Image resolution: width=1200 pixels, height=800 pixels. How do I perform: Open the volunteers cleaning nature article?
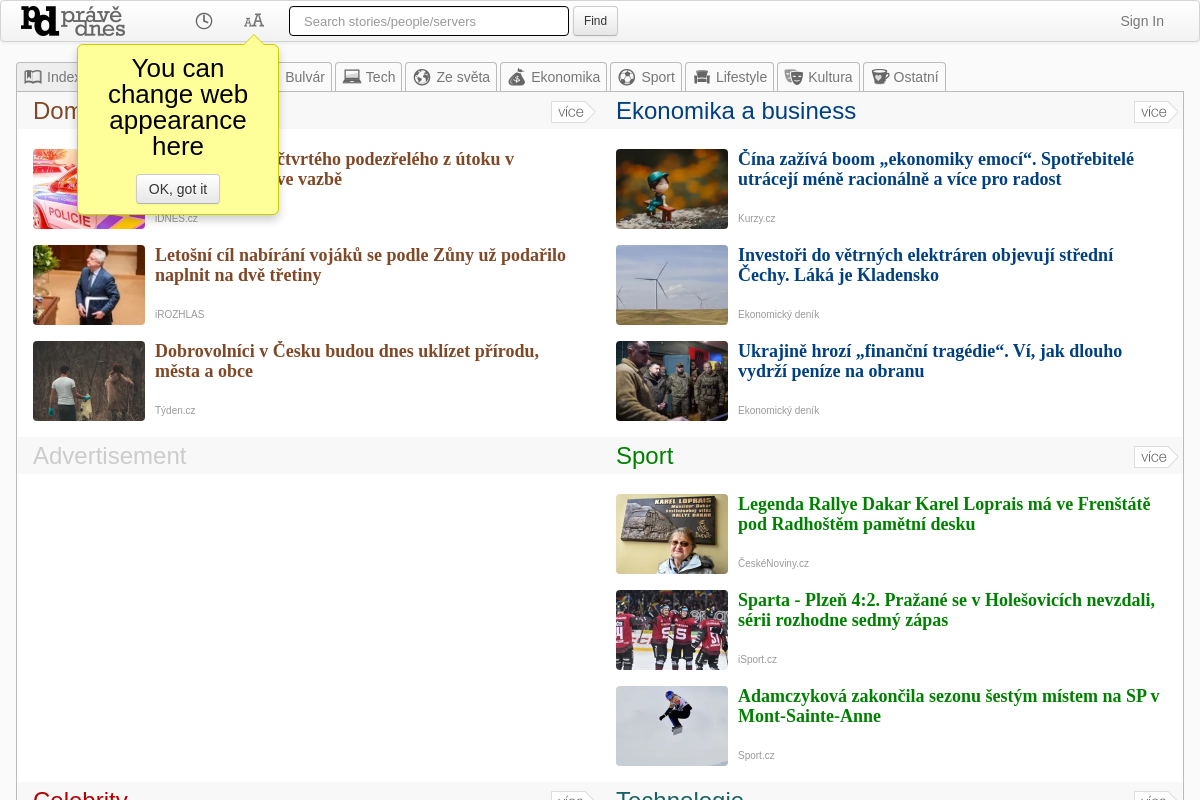346,361
